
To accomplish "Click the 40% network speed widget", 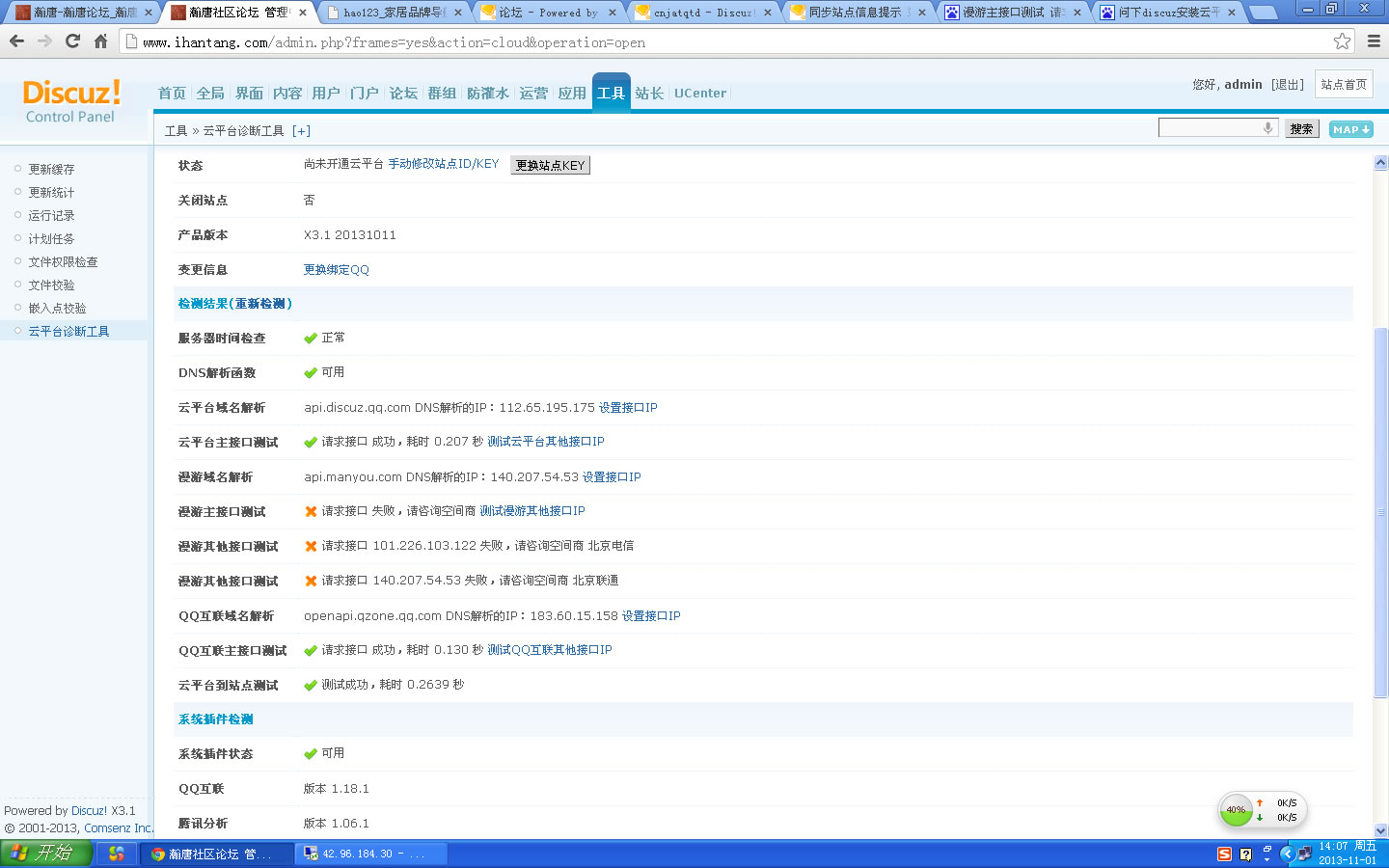I will [1264, 810].
